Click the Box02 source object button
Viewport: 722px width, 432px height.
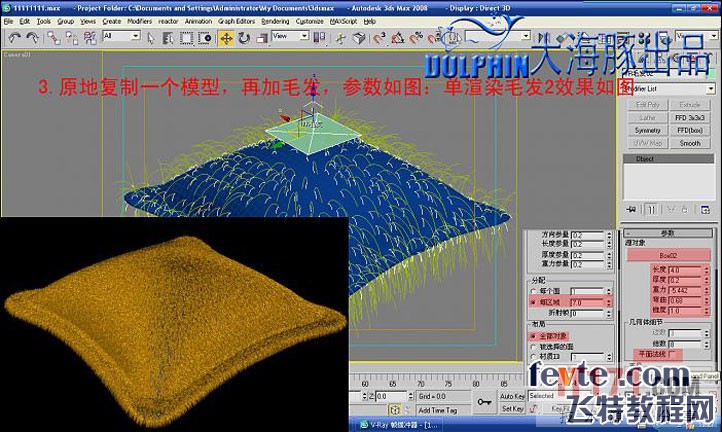click(669, 255)
